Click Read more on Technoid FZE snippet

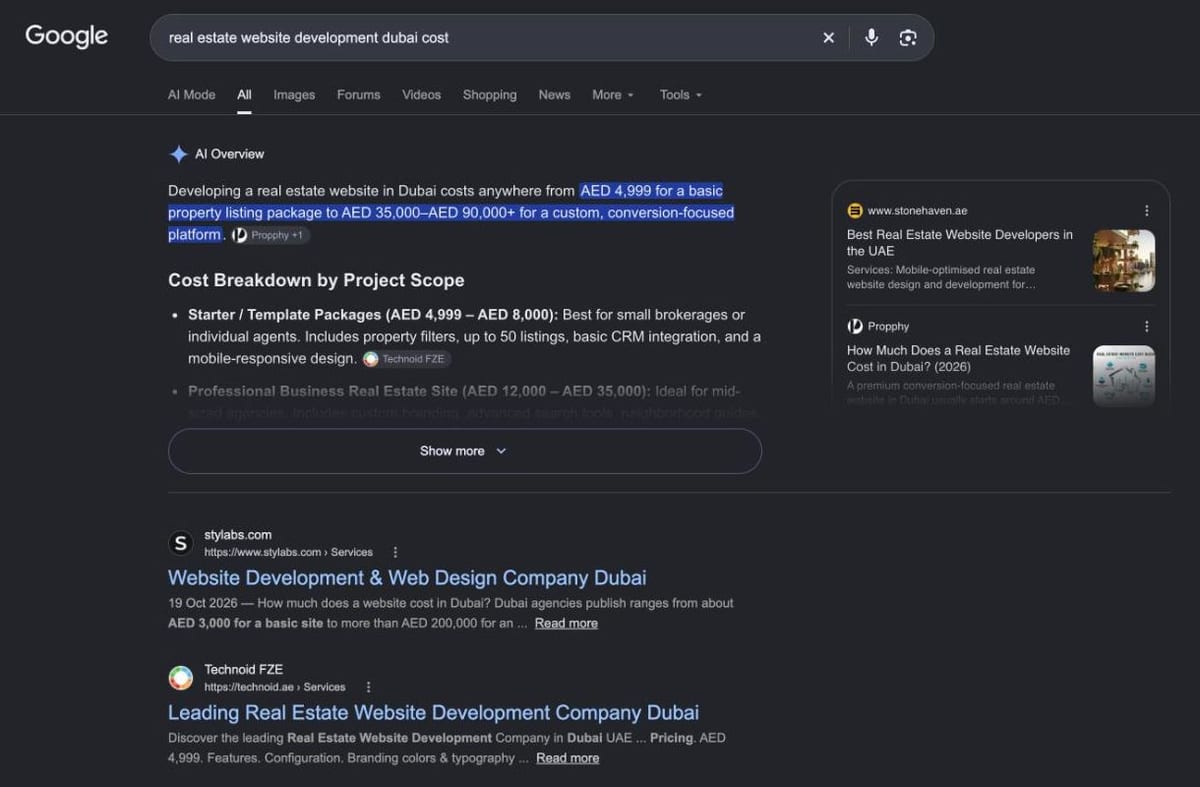pyautogui.click(x=567, y=758)
